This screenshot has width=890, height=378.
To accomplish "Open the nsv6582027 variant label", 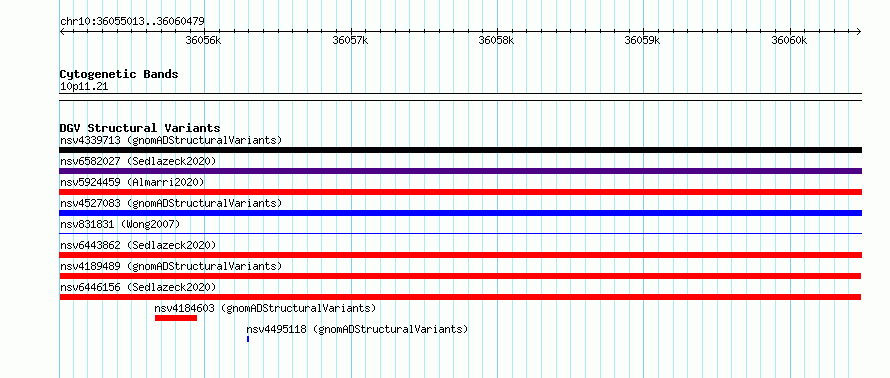I will [x=138, y=161].
